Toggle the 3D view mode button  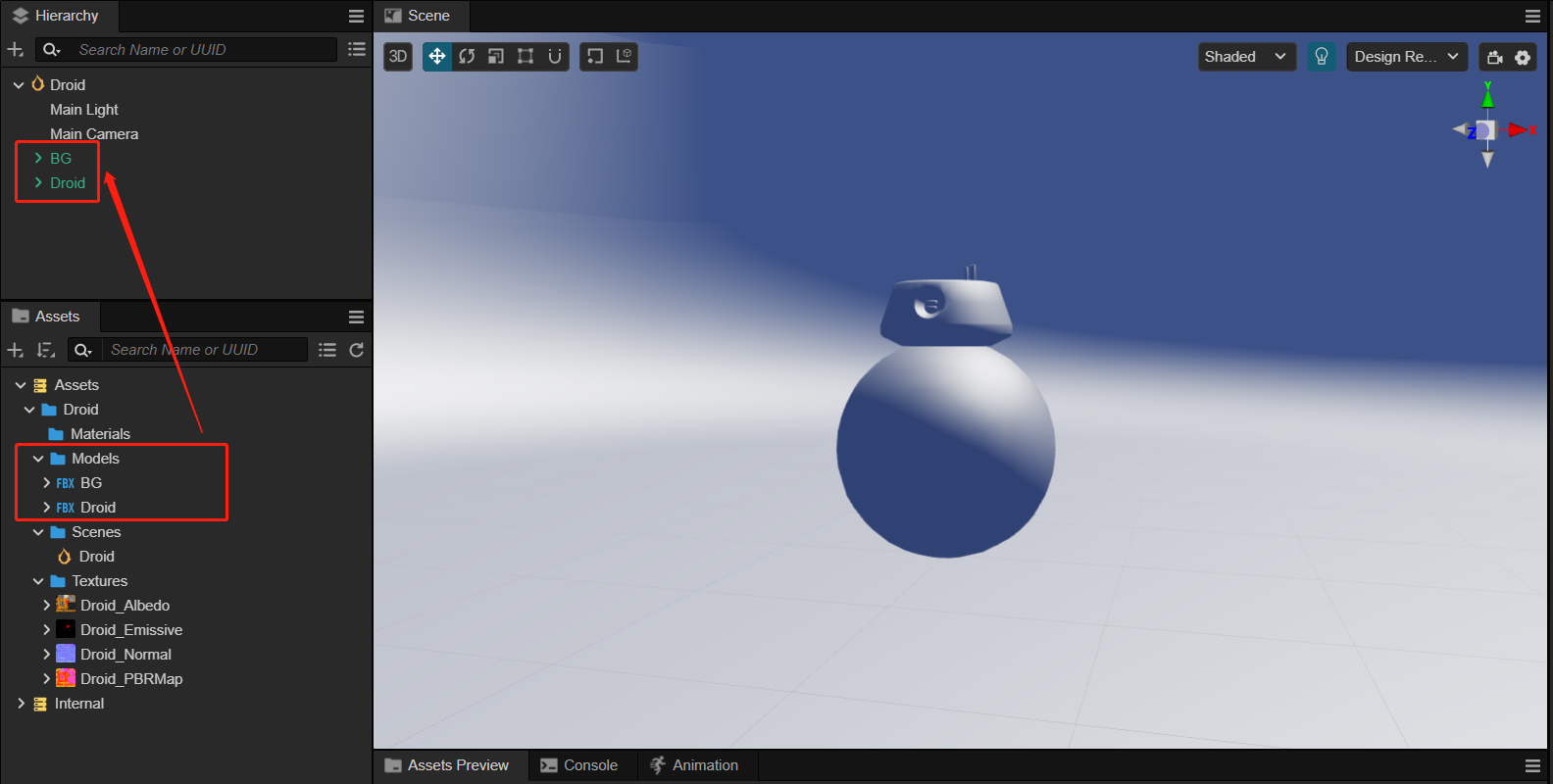coord(398,57)
